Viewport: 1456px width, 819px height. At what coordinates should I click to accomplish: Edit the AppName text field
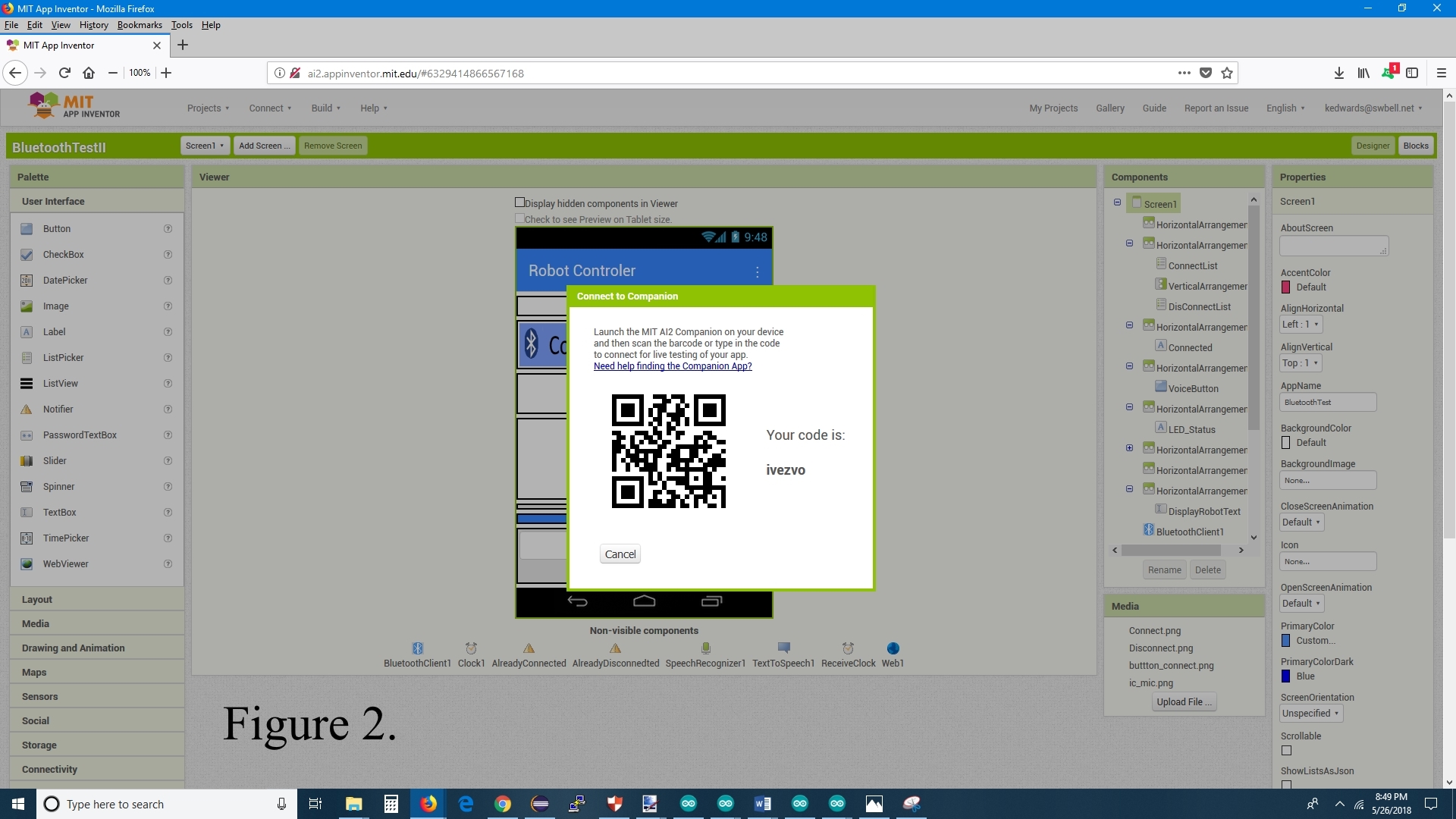[1328, 403]
